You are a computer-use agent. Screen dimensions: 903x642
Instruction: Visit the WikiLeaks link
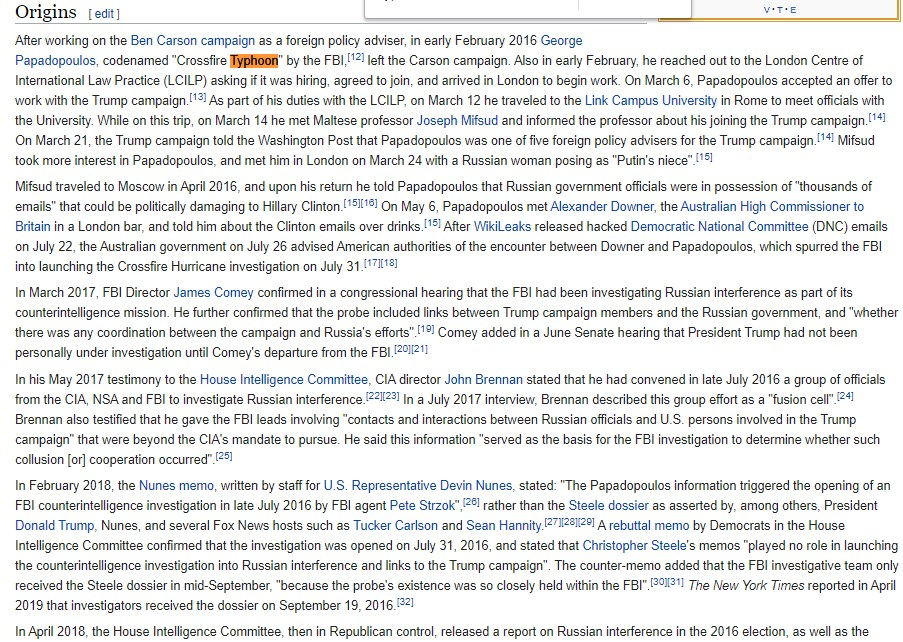502,227
